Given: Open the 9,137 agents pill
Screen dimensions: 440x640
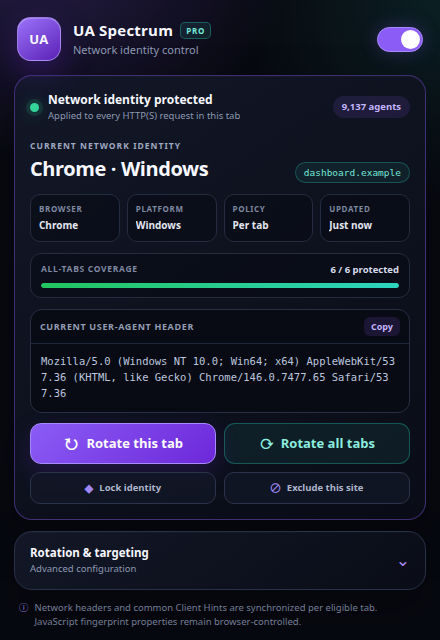Looking at the screenshot, I should point(371,107).
